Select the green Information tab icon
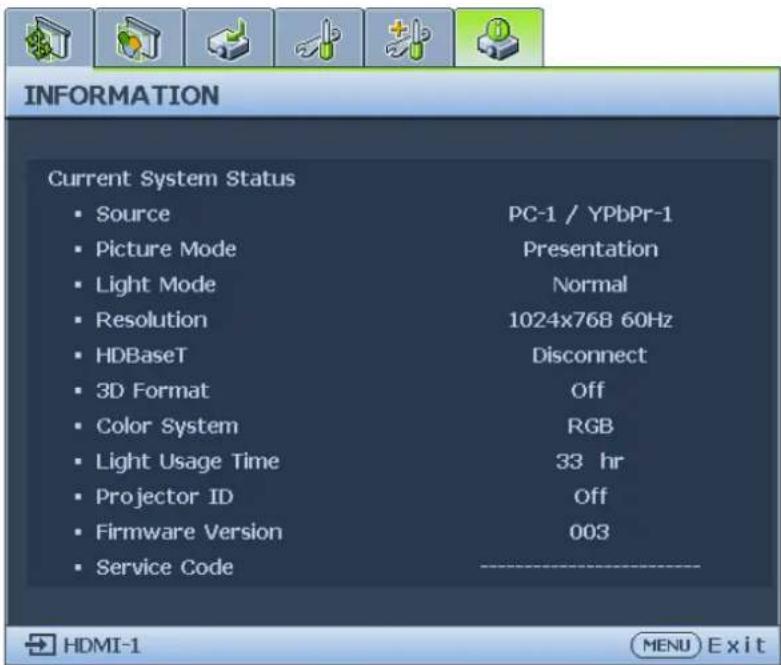The image size is (781, 665). click(499, 38)
